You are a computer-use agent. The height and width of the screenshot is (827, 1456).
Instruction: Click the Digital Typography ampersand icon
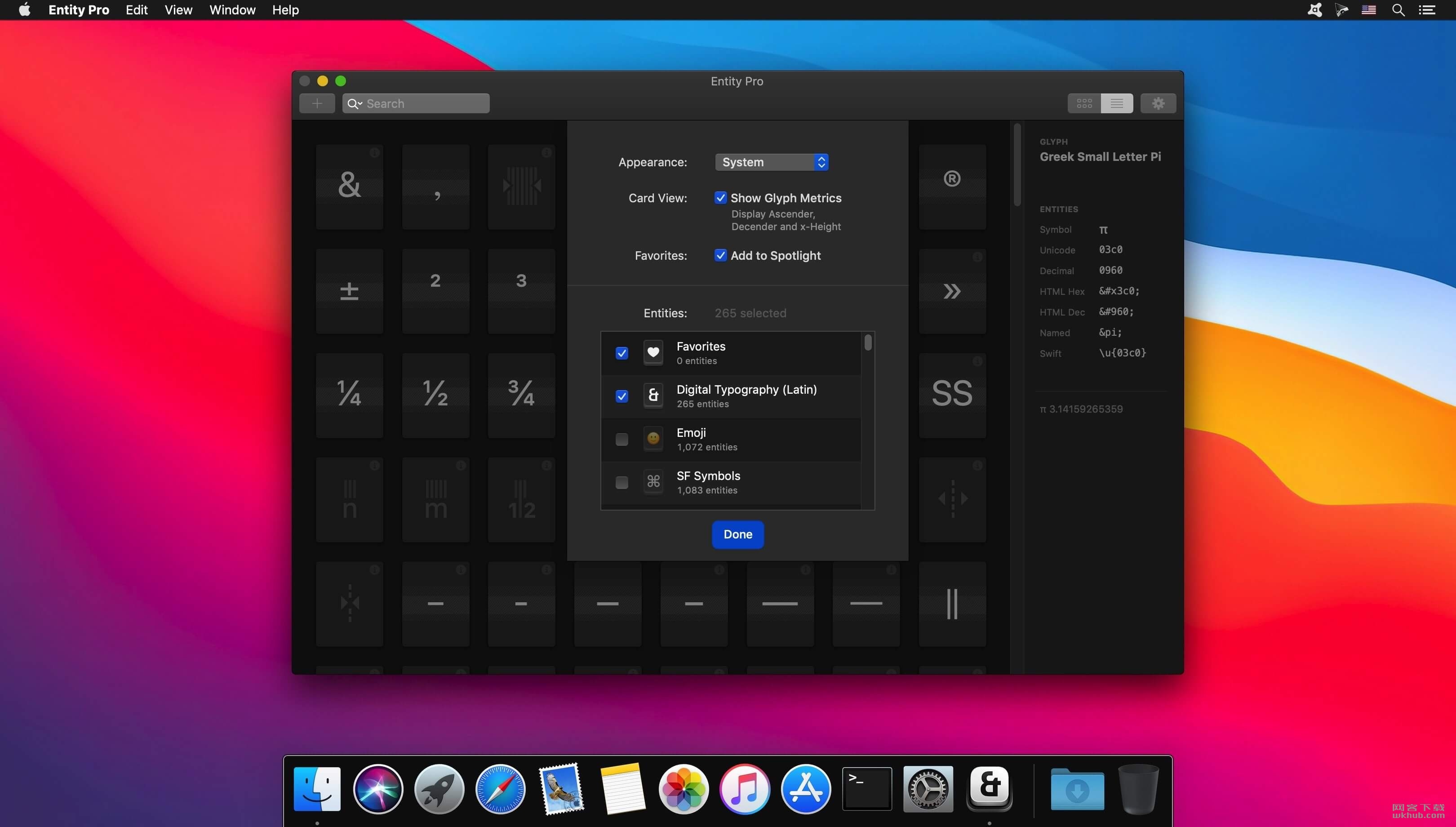(x=653, y=396)
